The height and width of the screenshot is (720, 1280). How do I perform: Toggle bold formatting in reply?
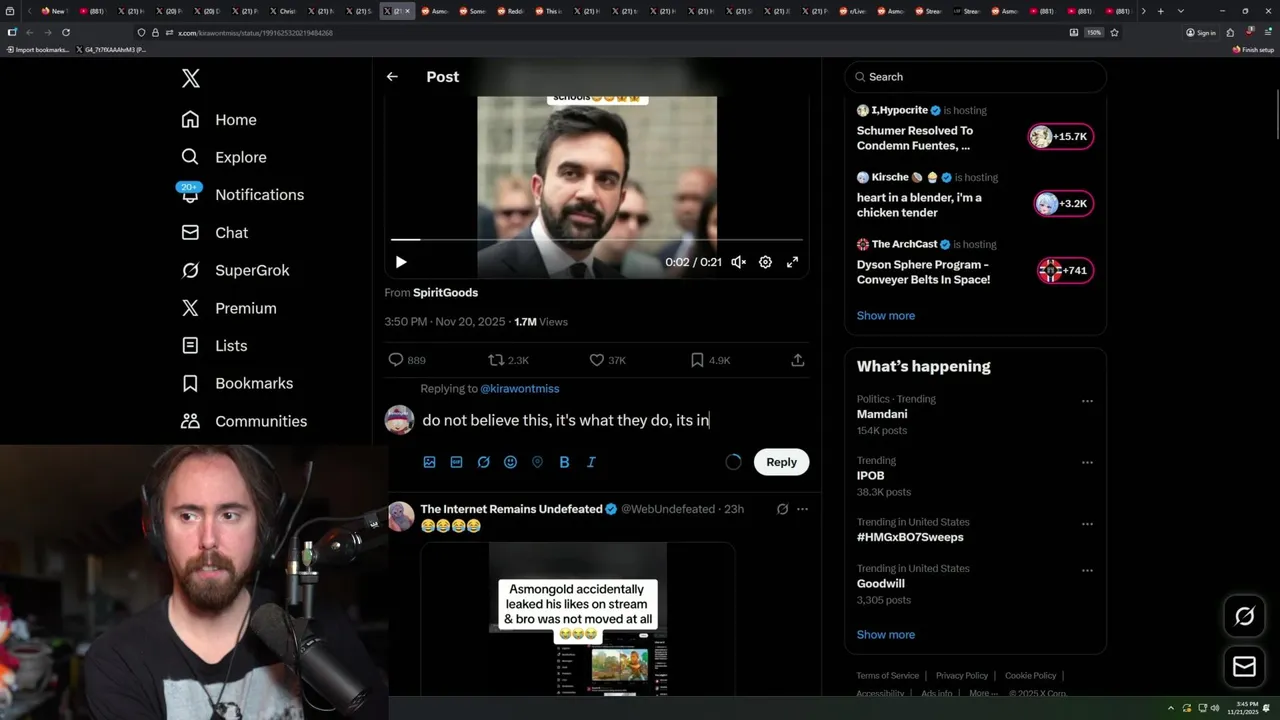[564, 462]
